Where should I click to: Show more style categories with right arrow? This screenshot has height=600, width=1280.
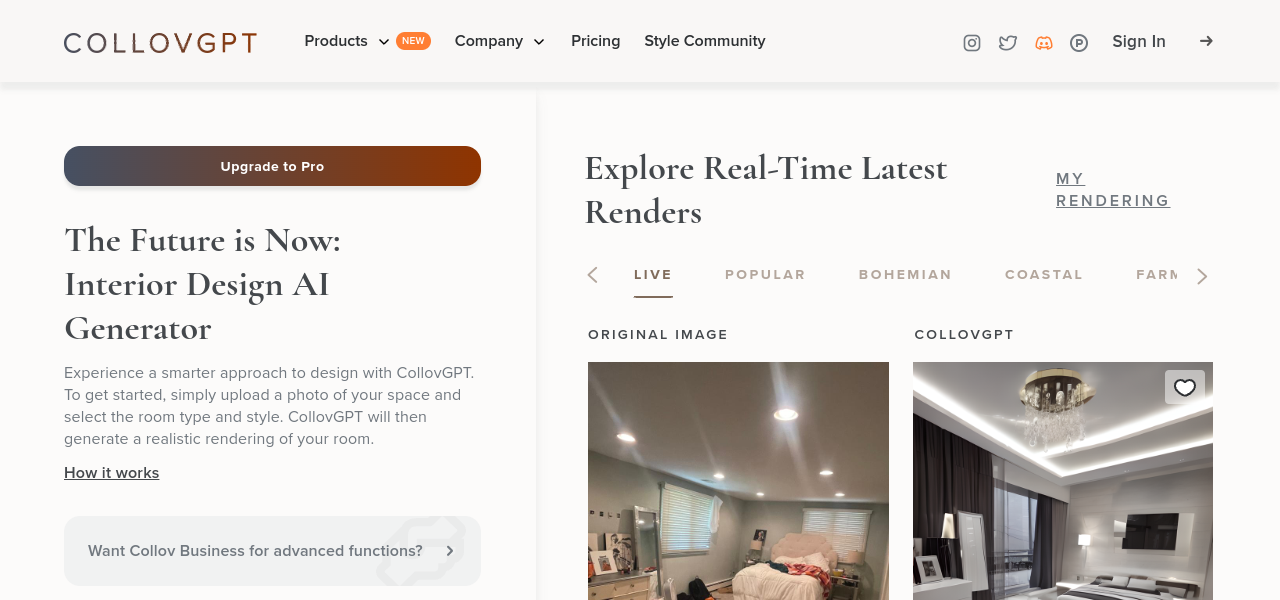pos(1202,276)
